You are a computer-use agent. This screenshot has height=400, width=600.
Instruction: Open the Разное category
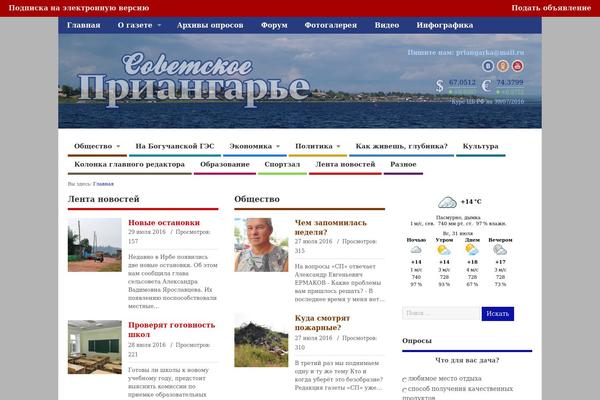pyautogui.click(x=403, y=164)
